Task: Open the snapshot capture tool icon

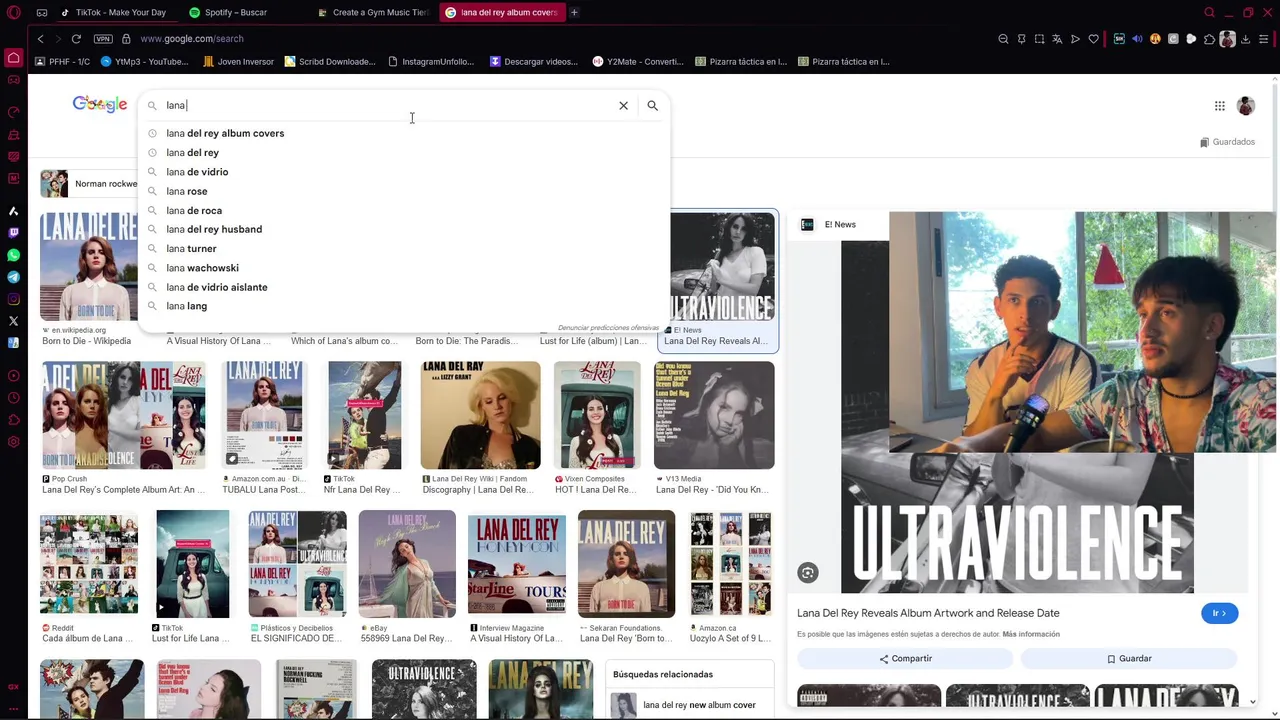Action: coord(1039,39)
